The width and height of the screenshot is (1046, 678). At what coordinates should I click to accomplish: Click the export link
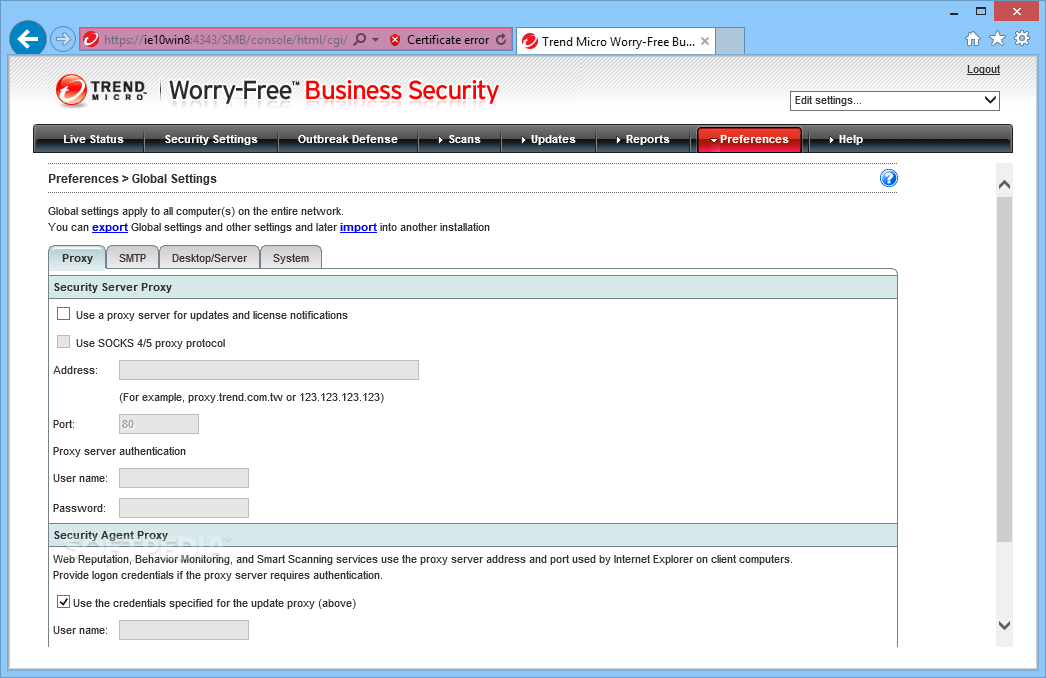[x=110, y=228]
